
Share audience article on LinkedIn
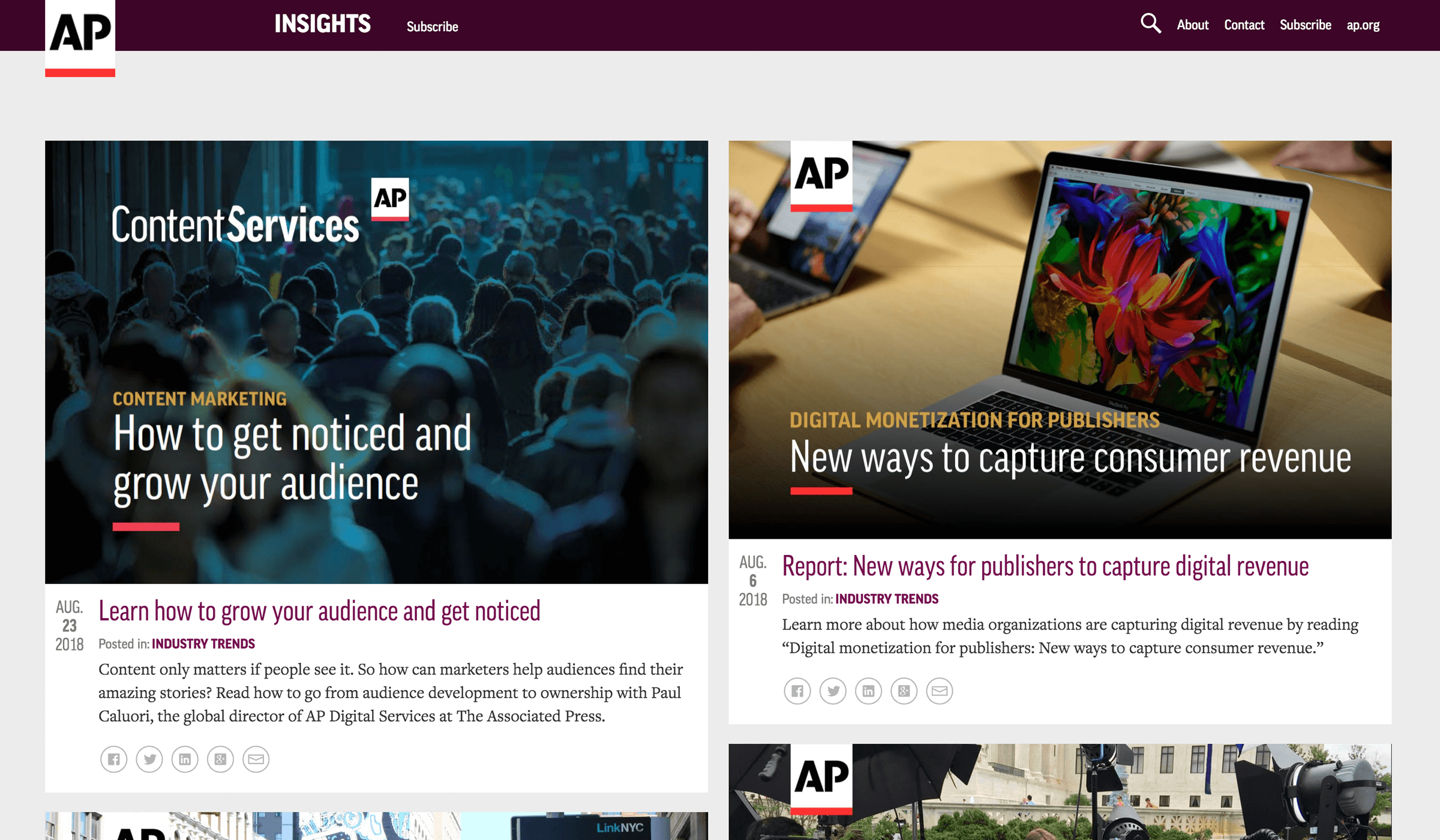185,760
